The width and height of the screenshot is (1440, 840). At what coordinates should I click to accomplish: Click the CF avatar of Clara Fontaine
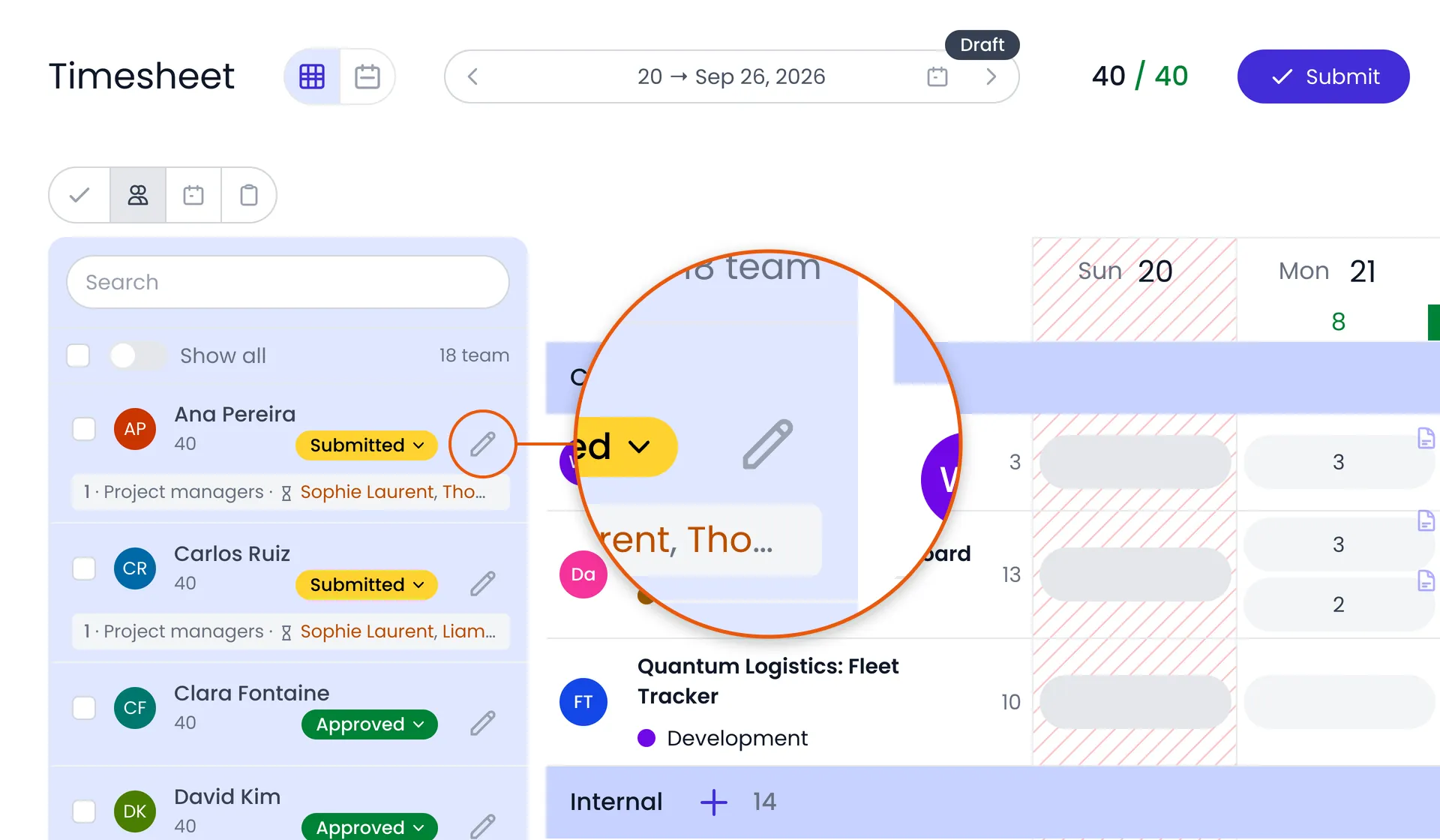point(135,708)
